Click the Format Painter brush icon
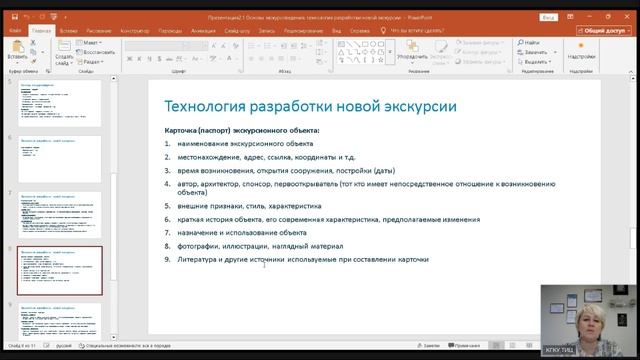Image resolution: width=640 pixels, height=360 pixels. [33, 61]
